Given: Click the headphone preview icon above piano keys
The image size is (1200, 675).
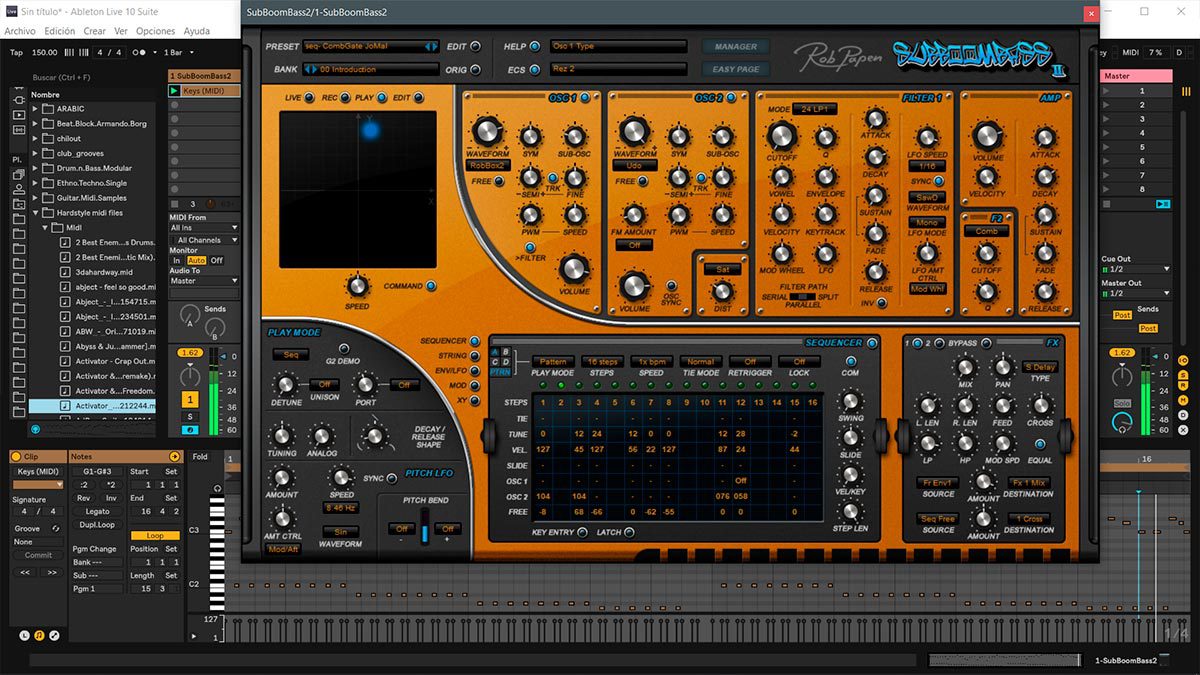Looking at the screenshot, I should 216,487.
